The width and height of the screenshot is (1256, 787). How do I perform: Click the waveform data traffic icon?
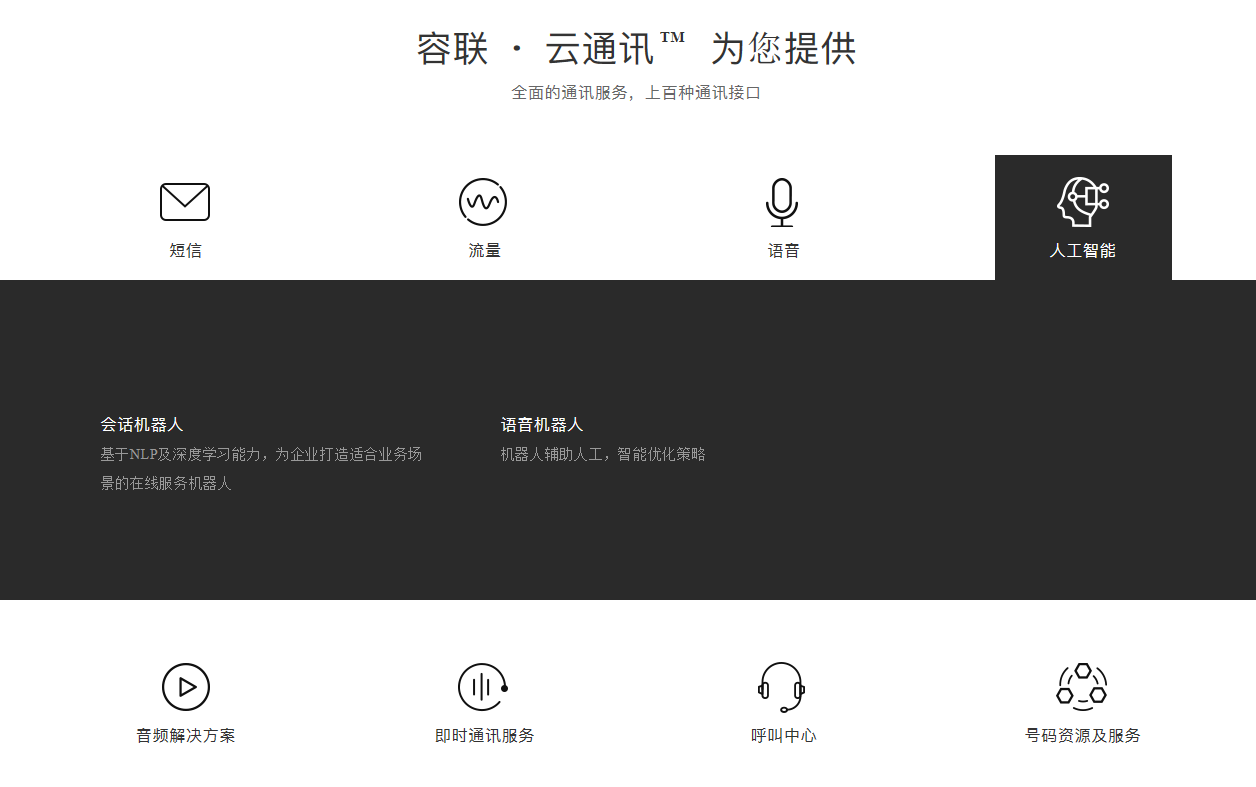[x=483, y=202]
